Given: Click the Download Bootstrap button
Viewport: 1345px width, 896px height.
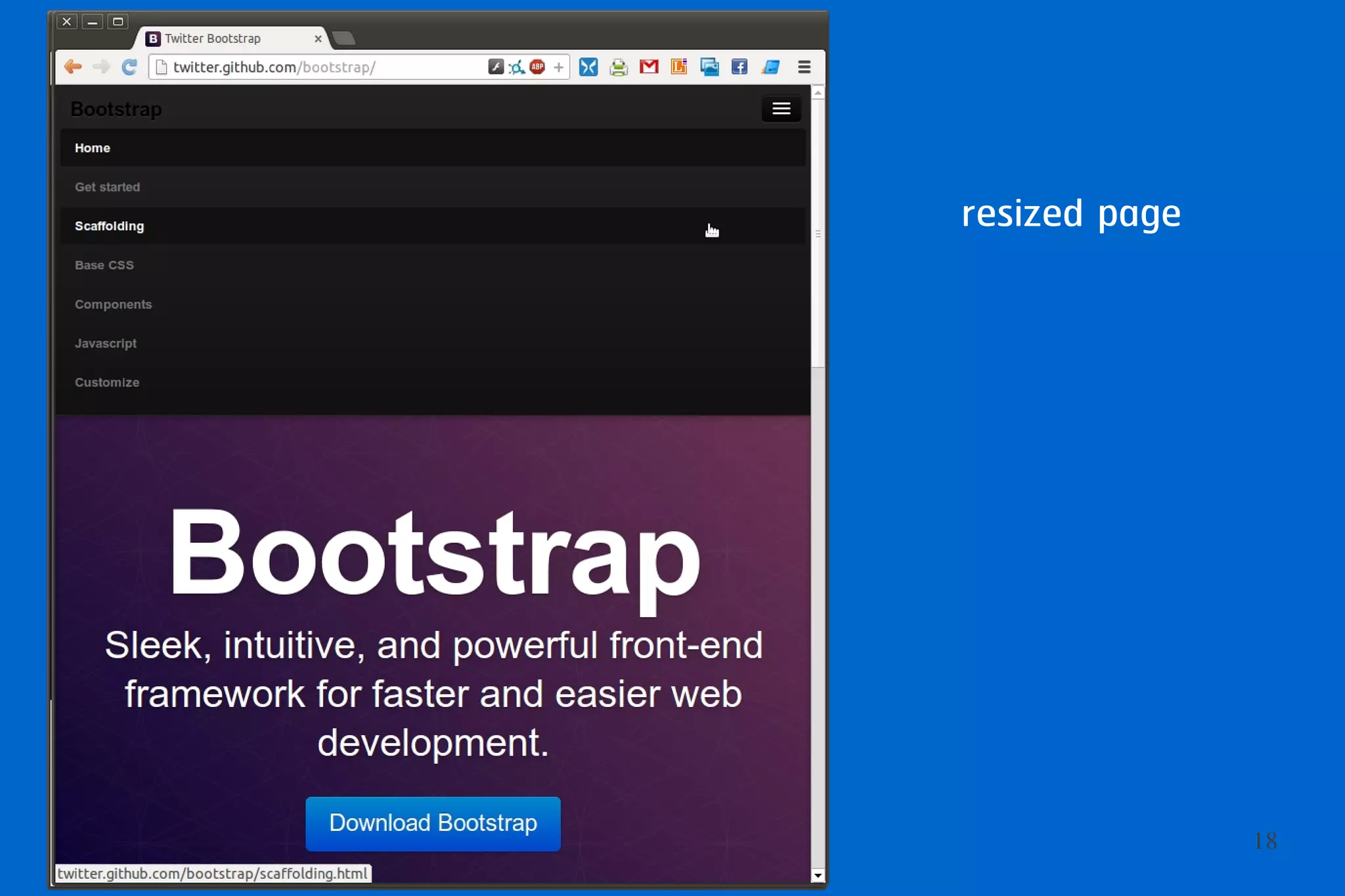Looking at the screenshot, I should pos(433,823).
